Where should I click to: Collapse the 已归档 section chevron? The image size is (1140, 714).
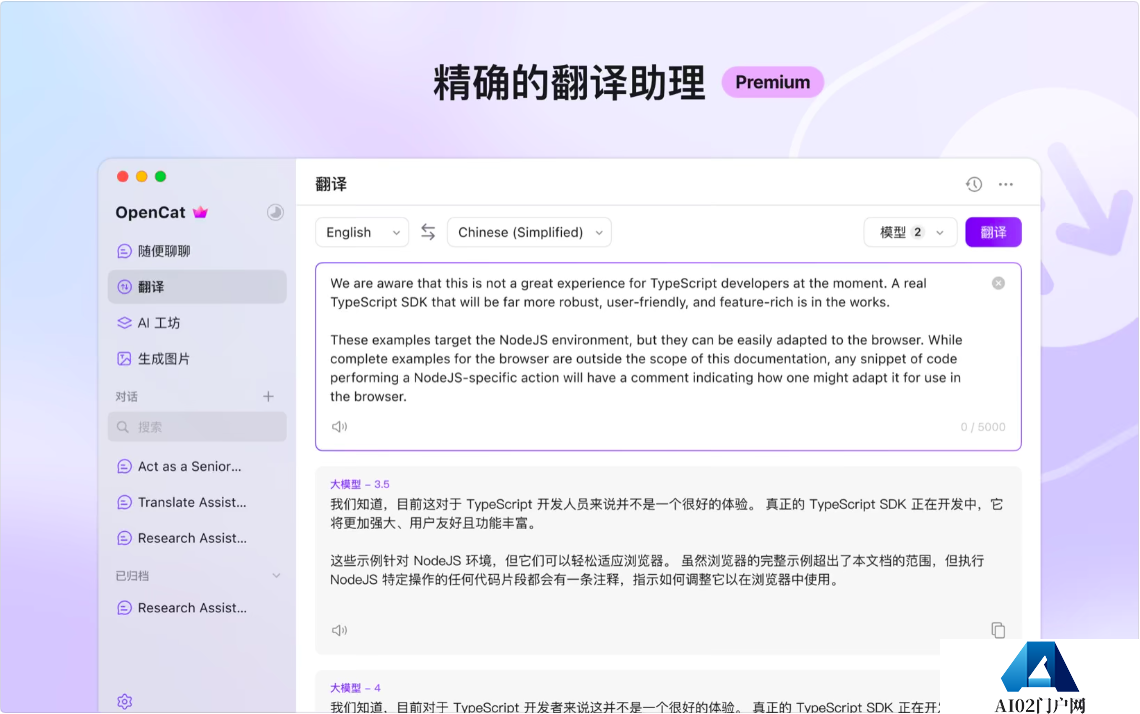(x=276, y=576)
